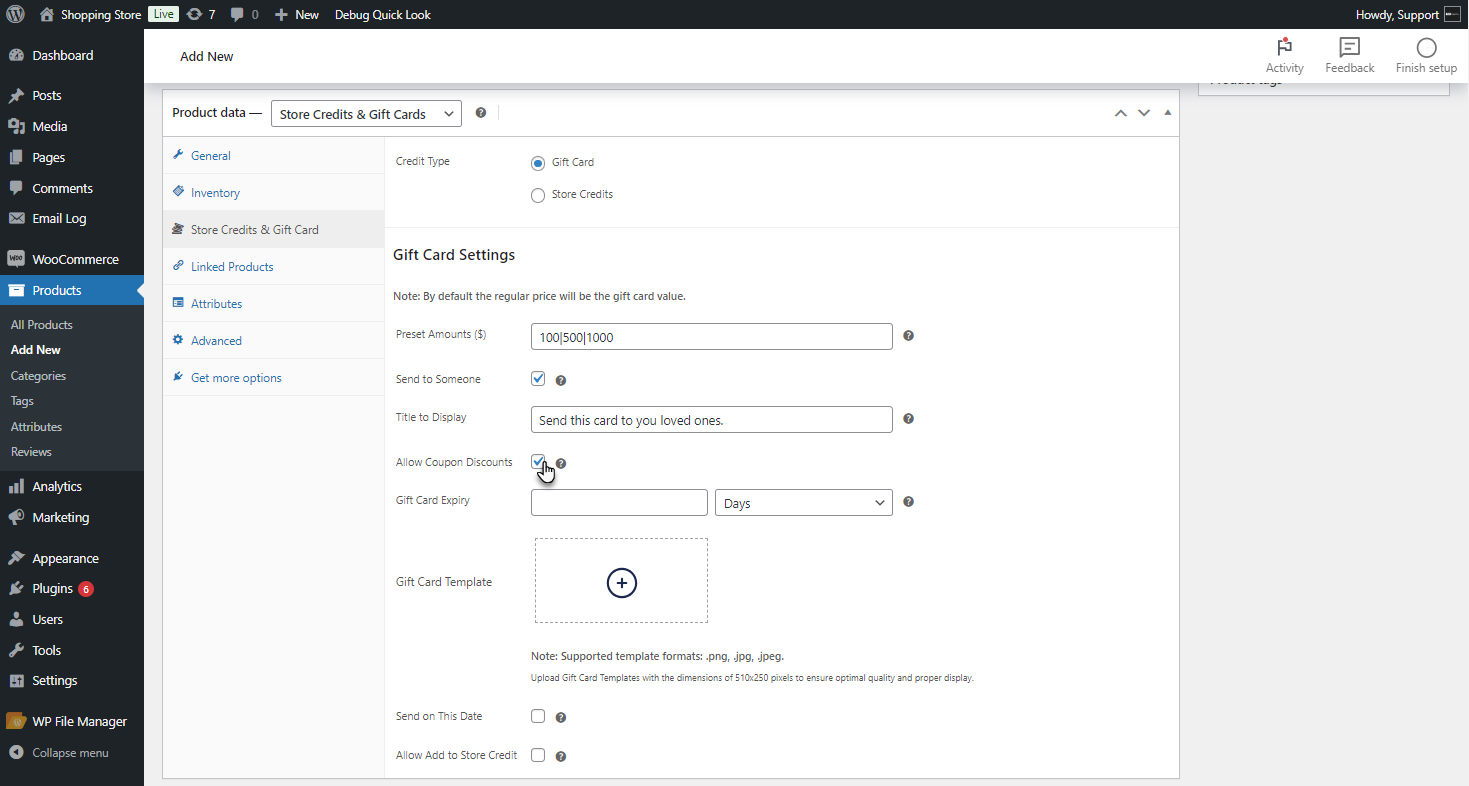Open the 7 pending updates icon

click(201, 14)
